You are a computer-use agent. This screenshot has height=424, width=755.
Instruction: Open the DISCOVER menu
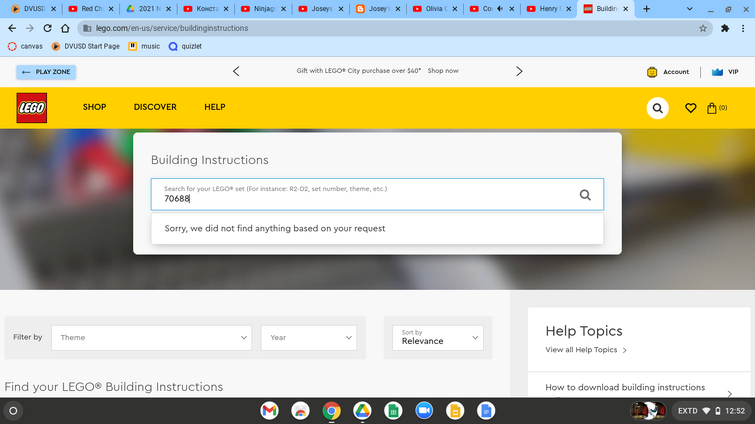(x=155, y=107)
